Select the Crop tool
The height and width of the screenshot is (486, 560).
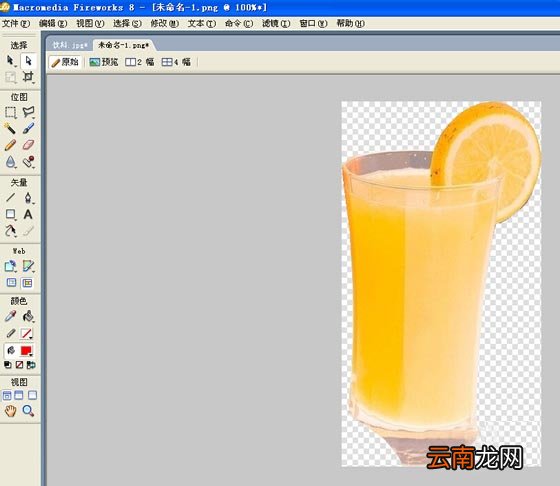tap(28, 77)
